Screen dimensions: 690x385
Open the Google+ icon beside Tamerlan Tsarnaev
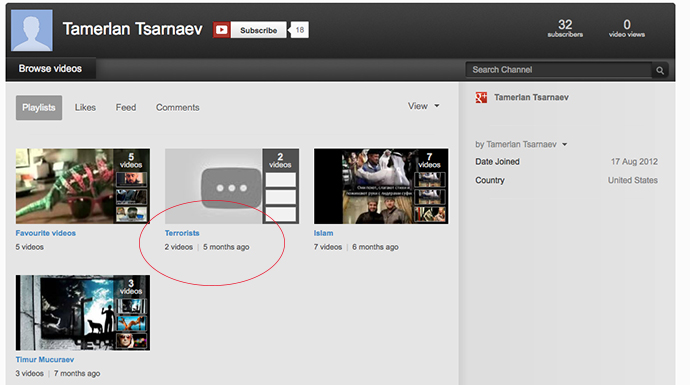click(x=481, y=97)
